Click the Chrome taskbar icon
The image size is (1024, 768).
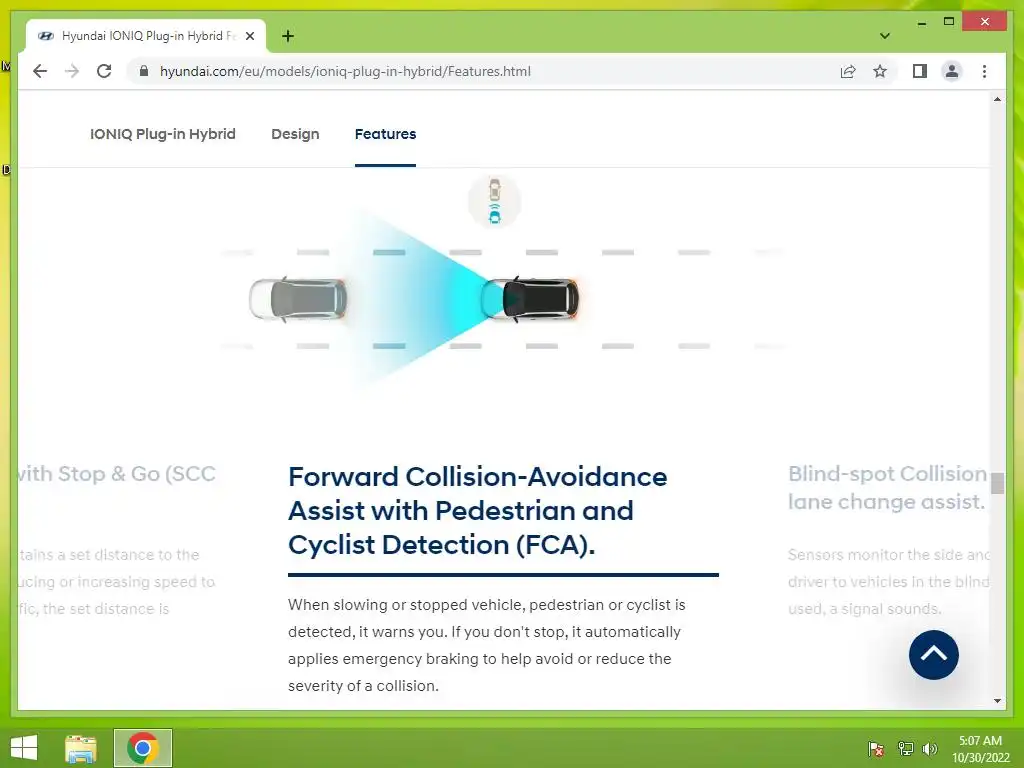(x=143, y=748)
